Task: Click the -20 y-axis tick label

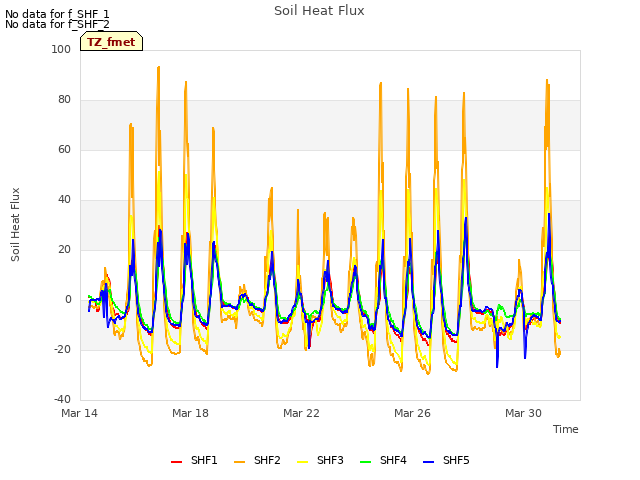Action: tap(62, 349)
